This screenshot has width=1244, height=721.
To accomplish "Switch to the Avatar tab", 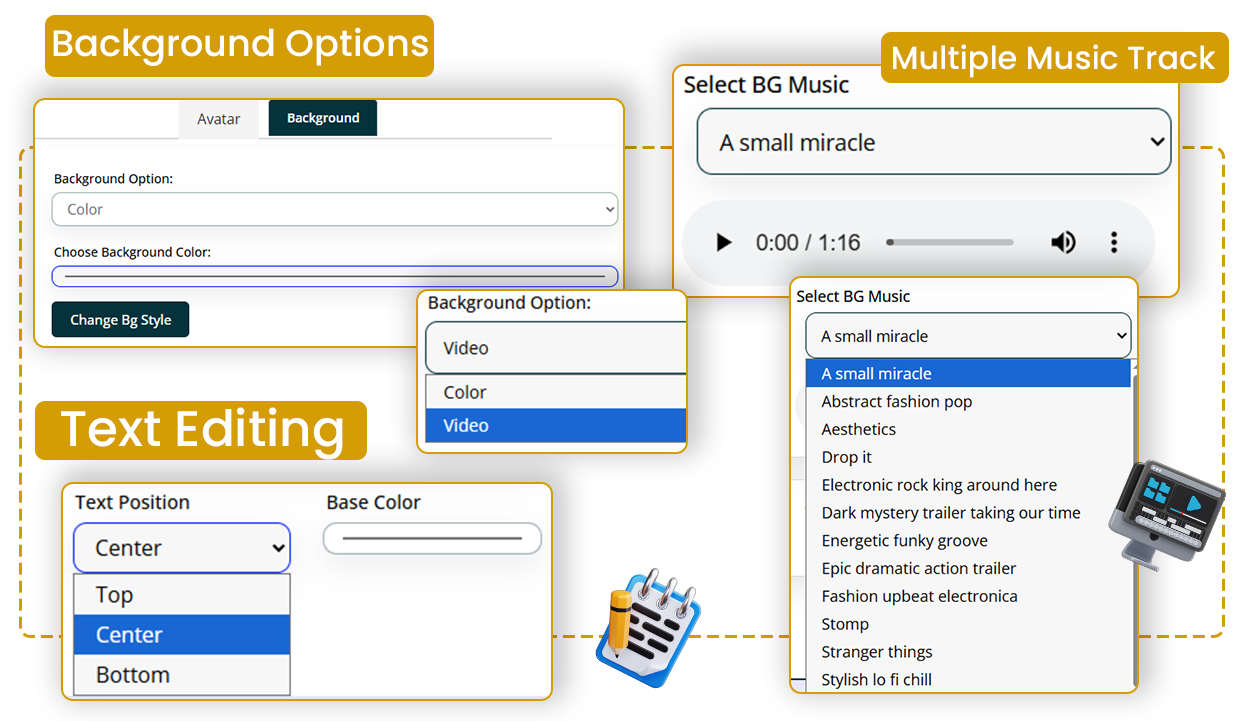I will click(218, 119).
